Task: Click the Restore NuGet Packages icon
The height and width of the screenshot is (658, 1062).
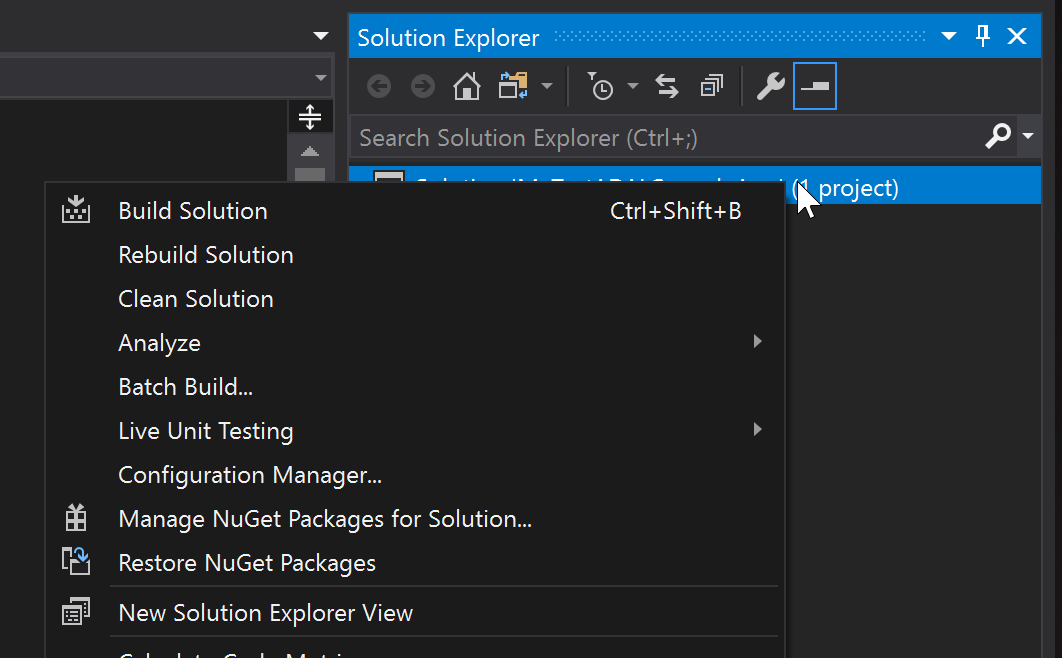Action: tap(76, 561)
